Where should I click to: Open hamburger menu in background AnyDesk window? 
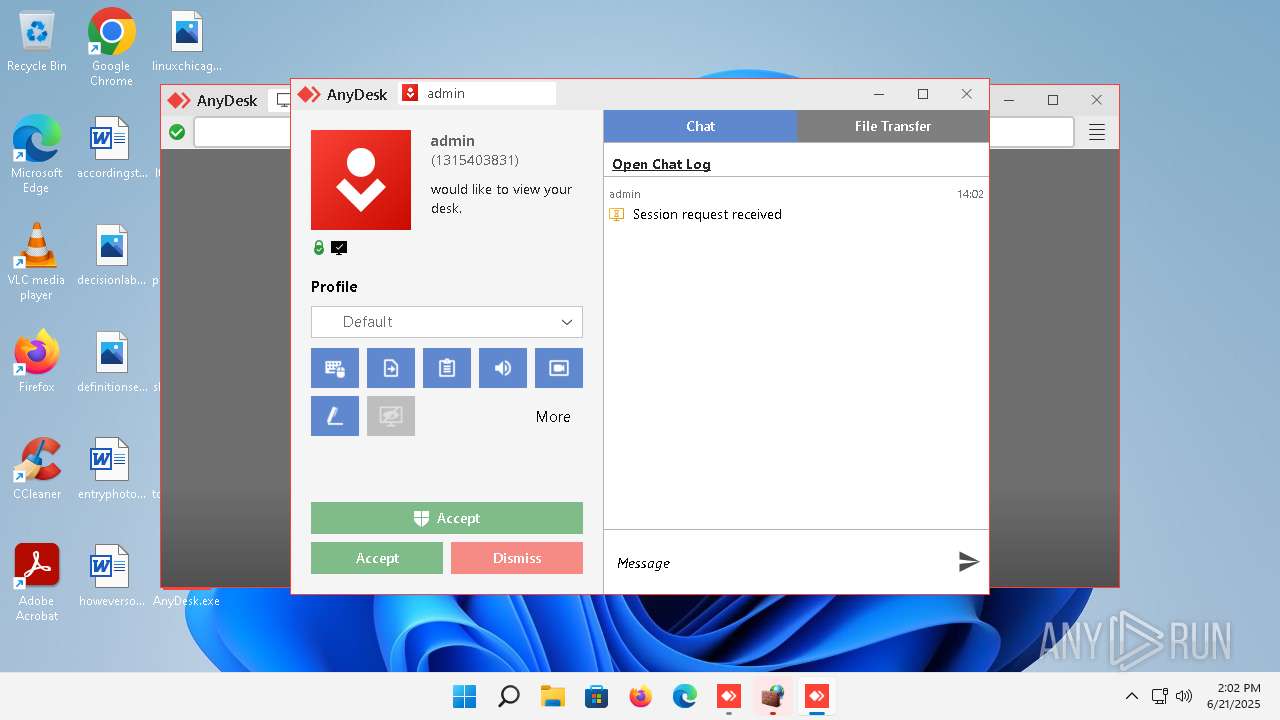[x=1097, y=132]
